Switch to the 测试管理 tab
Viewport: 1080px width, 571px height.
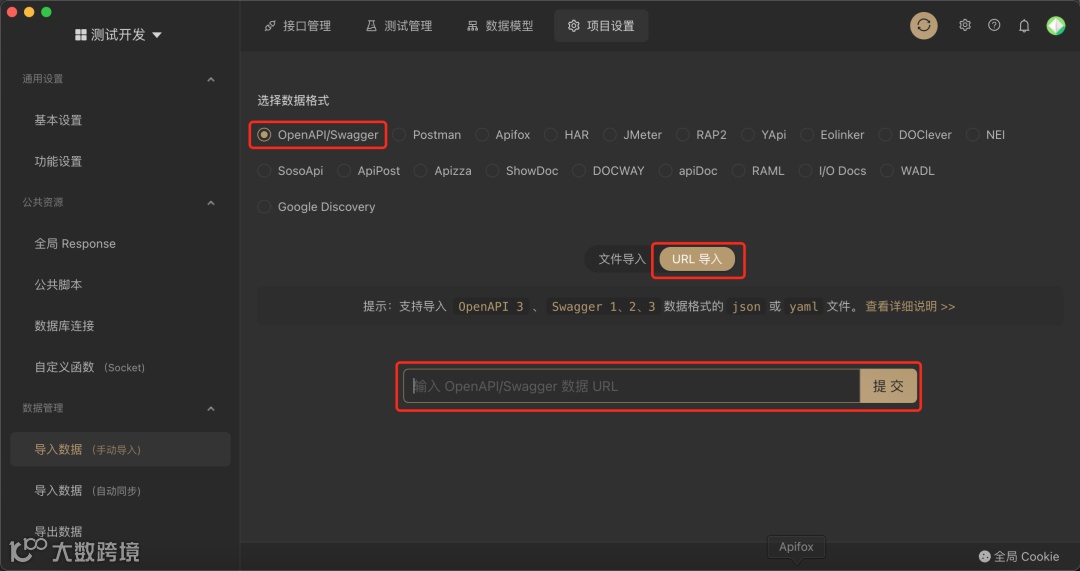point(399,26)
